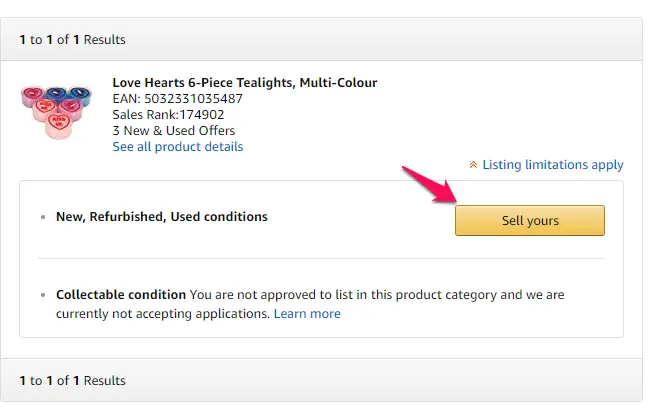Click the Love Hearts tealights product thumbnail
The width and height of the screenshot is (658, 410).
click(x=56, y=112)
